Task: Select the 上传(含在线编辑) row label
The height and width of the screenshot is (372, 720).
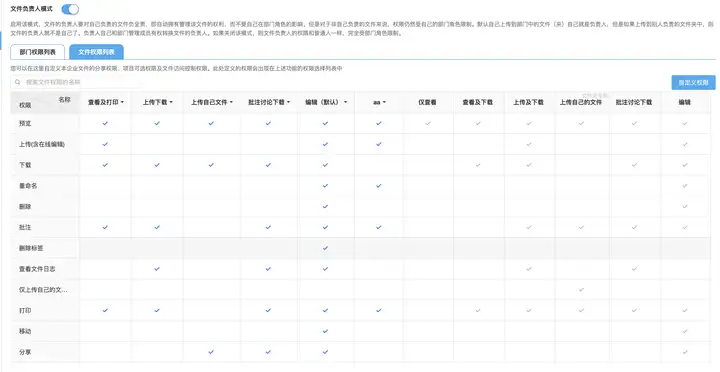Action: click(42, 144)
